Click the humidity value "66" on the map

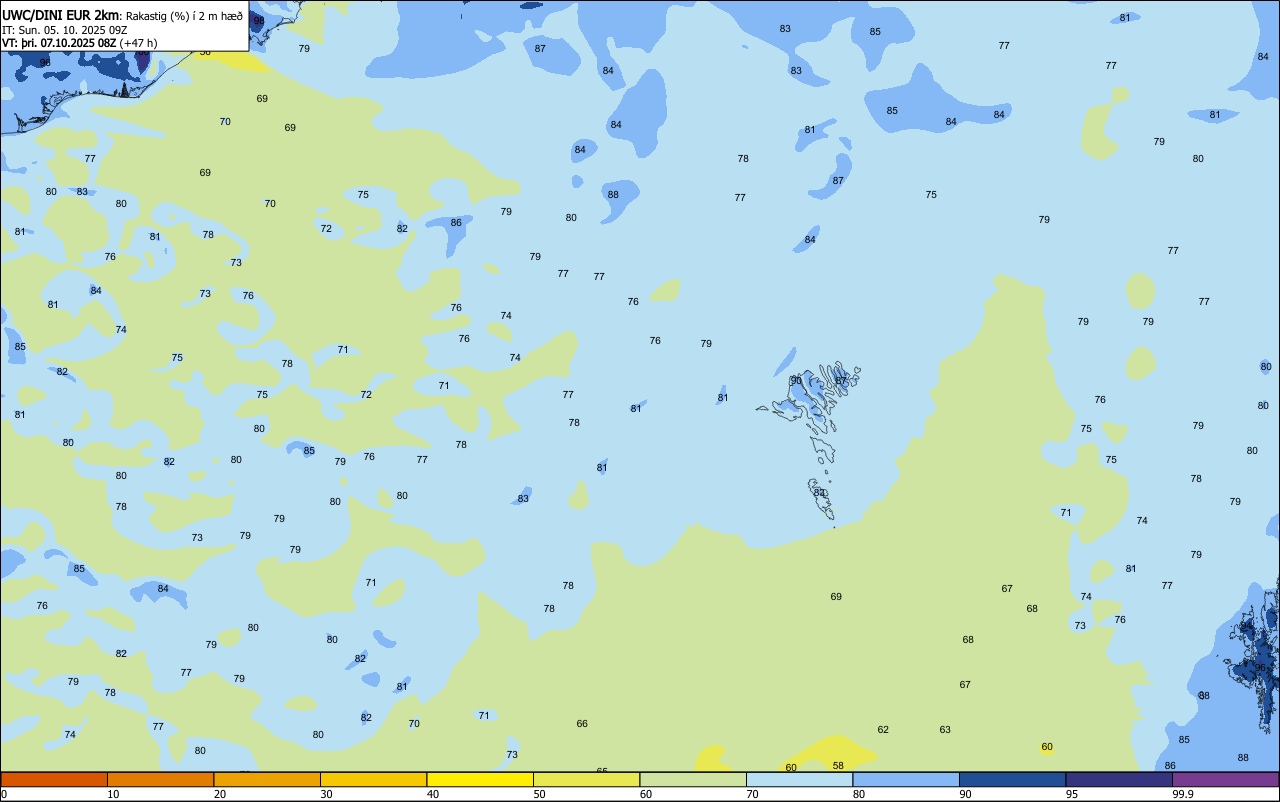[x=582, y=724]
